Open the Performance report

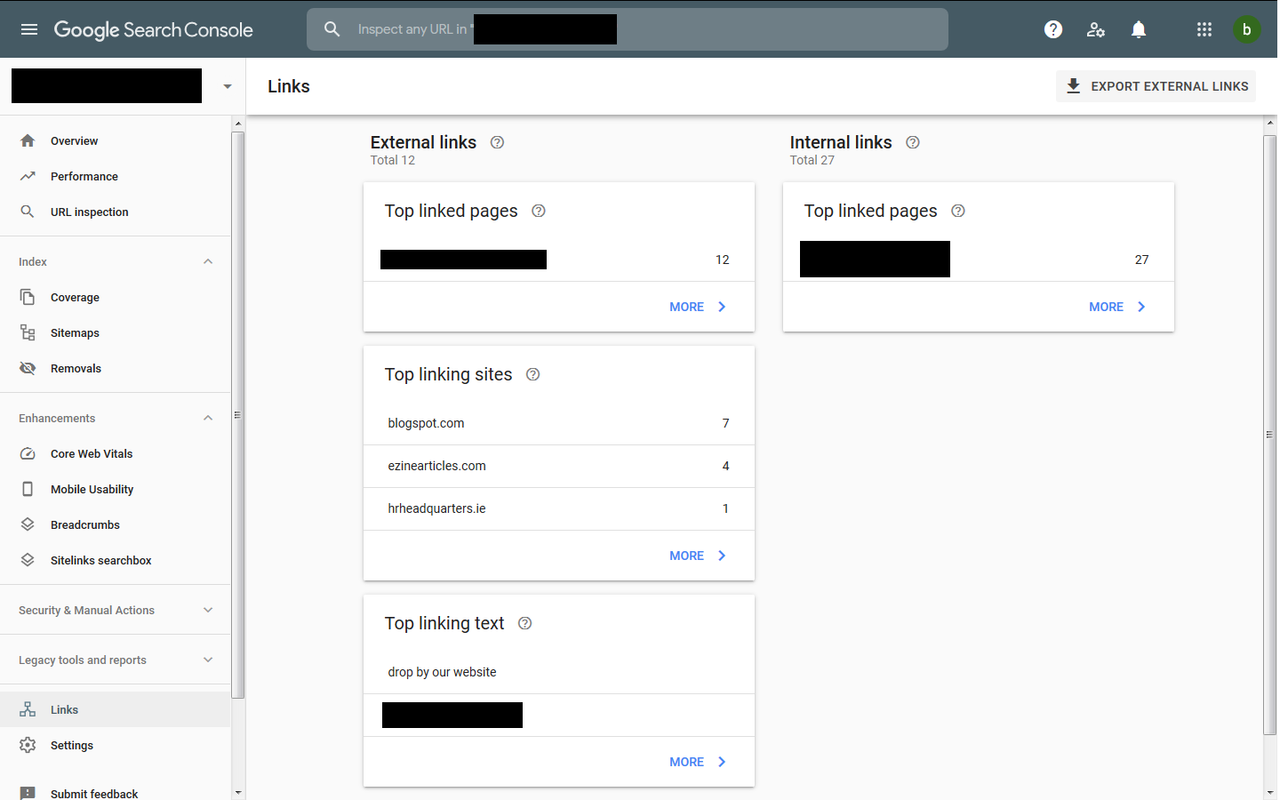tap(115, 176)
